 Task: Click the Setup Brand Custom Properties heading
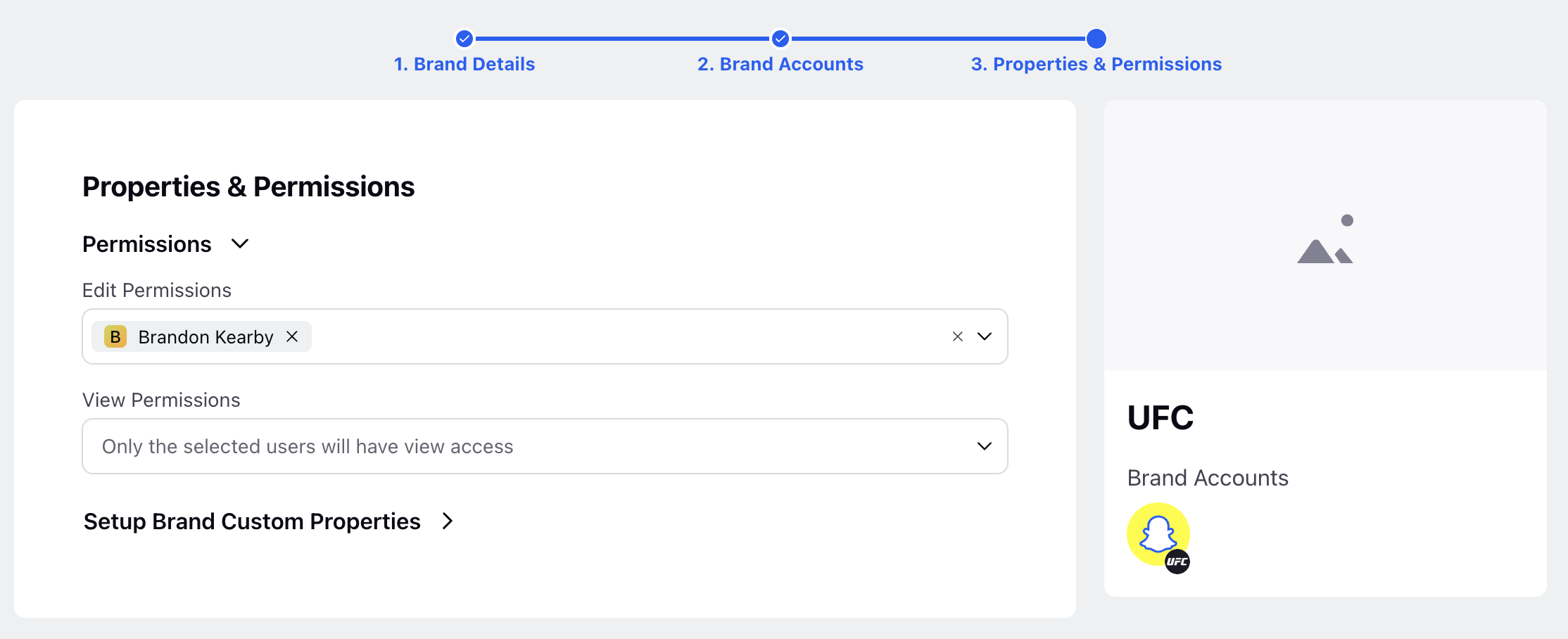[252, 521]
